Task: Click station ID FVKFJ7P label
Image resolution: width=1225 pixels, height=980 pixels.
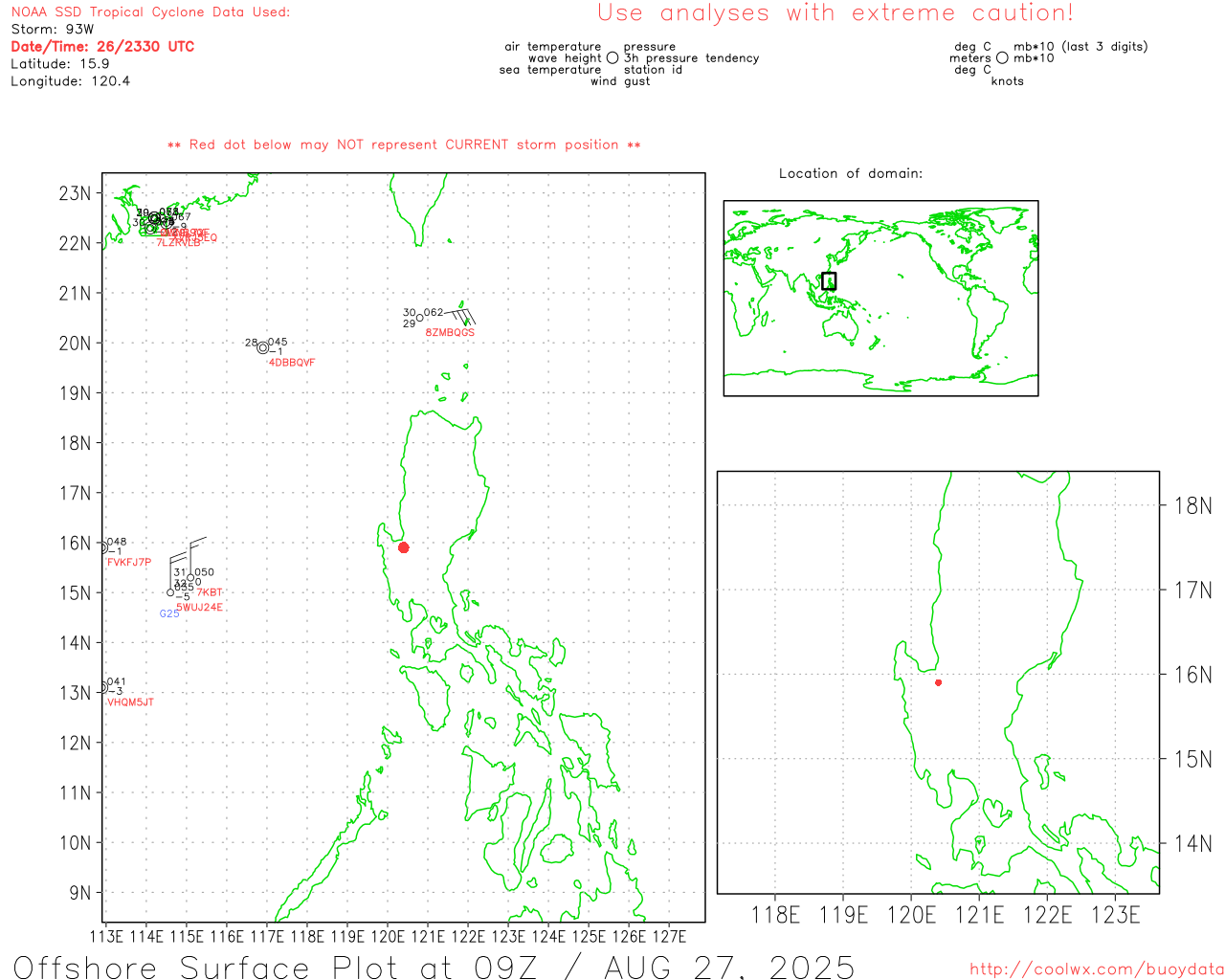Action: (x=129, y=563)
